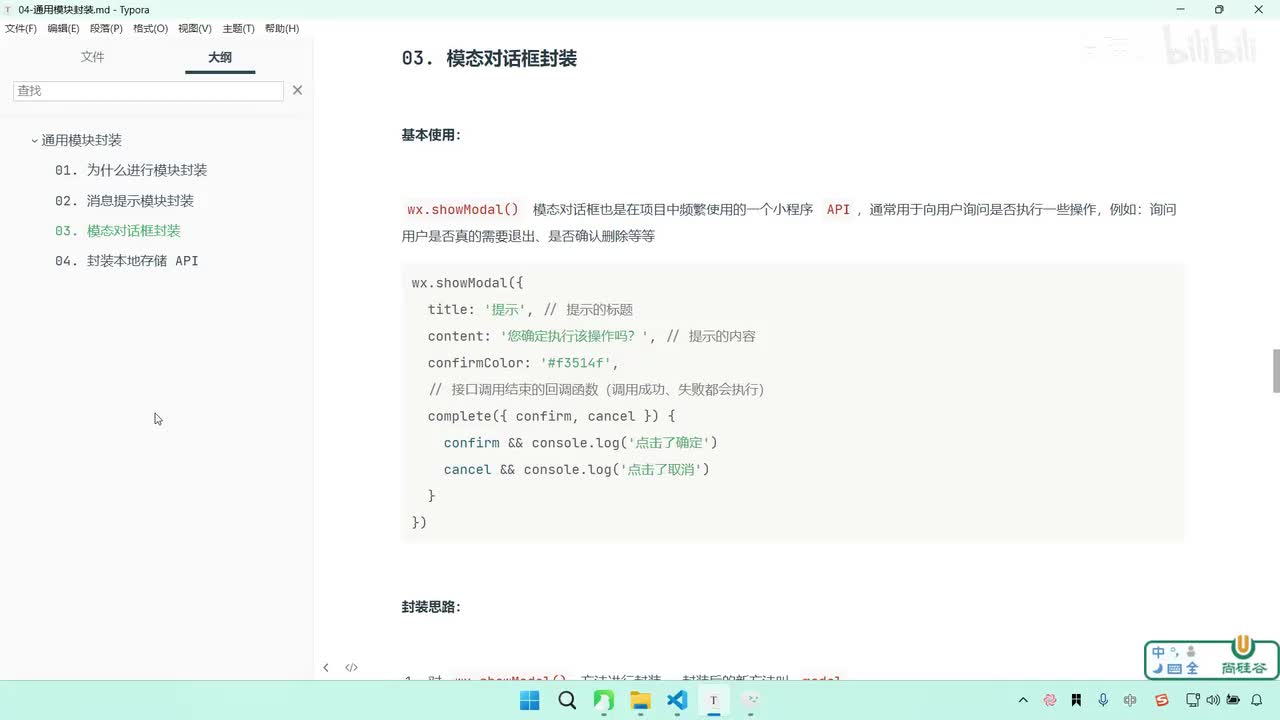Click the inline code API in the paragraph
Image resolution: width=1280 pixels, height=720 pixels.
[x=838, y=209]
